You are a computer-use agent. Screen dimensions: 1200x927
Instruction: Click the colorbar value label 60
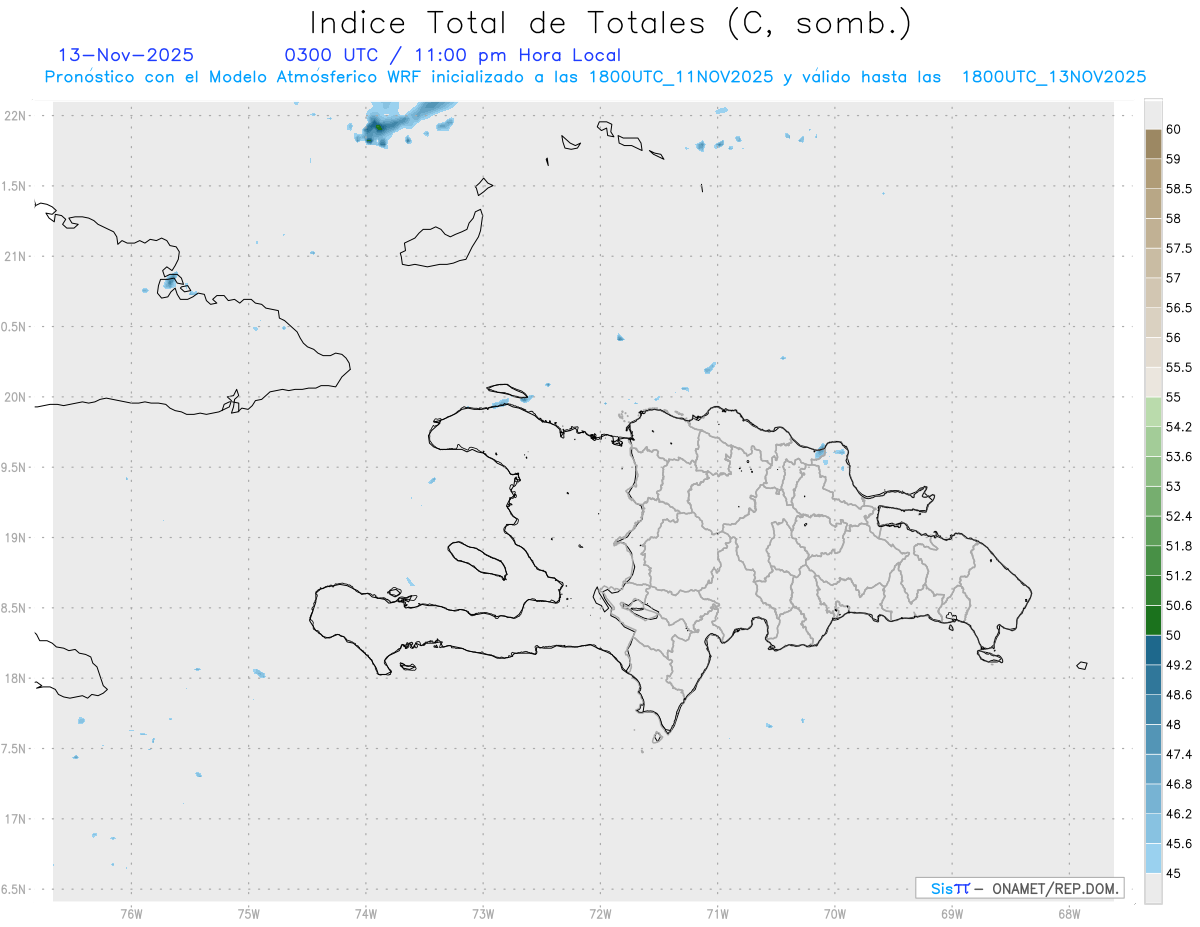coord(1174,129)
